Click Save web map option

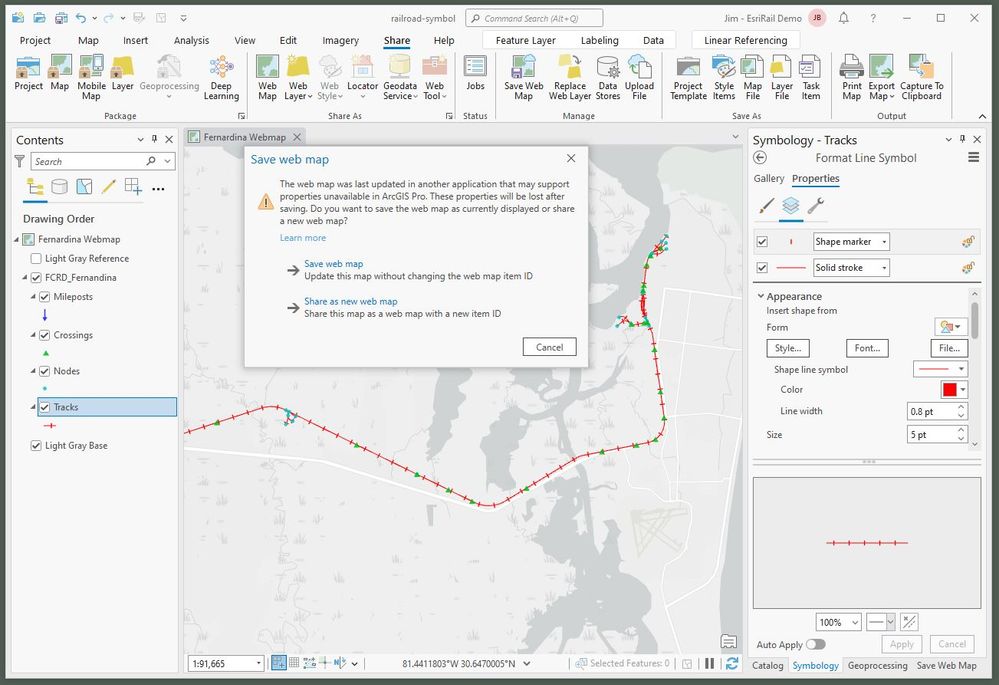(x=333, y=263)
